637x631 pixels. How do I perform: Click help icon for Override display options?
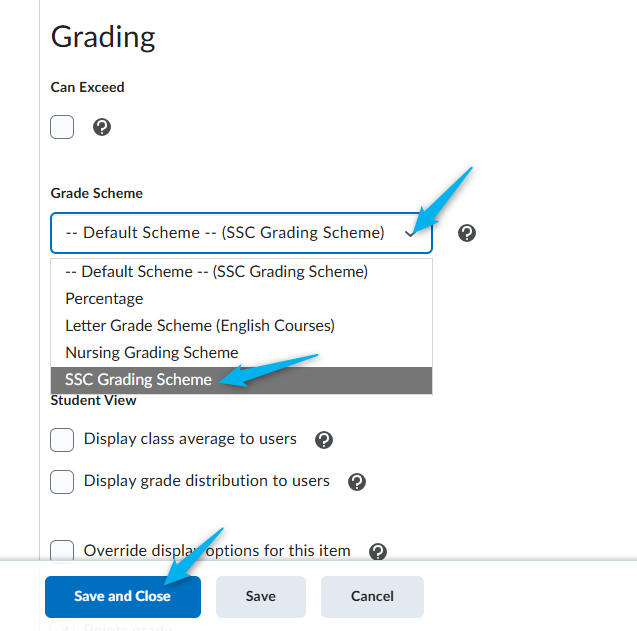coord(378,552)
